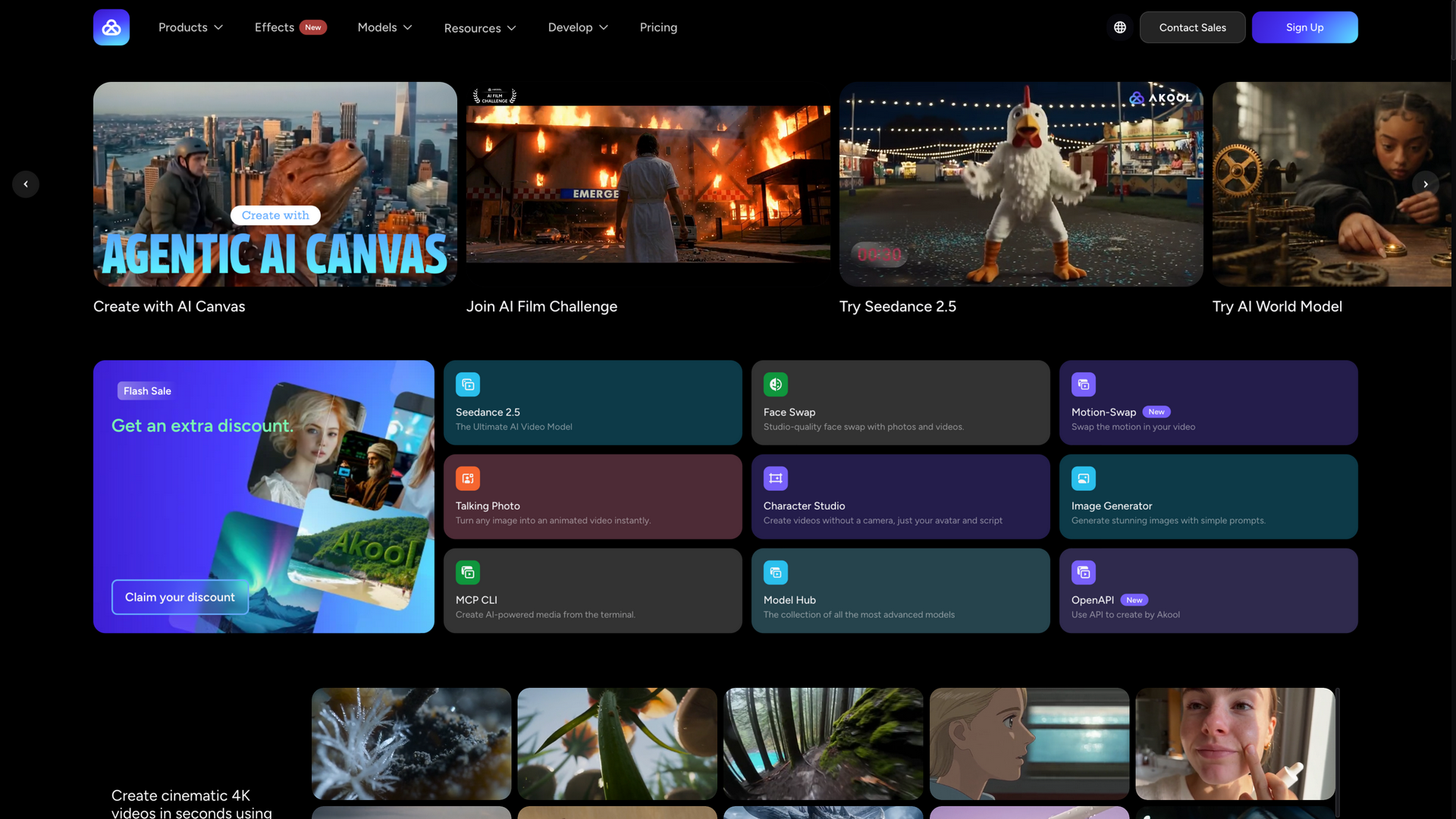Click the Character Studio card icon

click(776, 479)
